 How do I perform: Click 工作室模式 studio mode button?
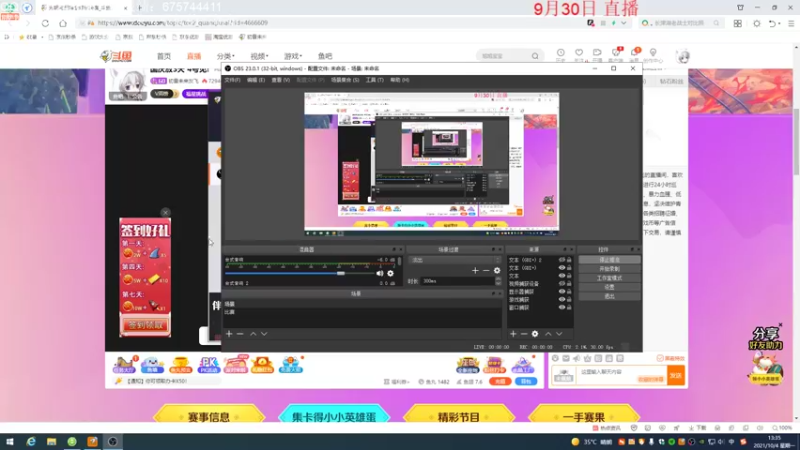pos(609,278)
